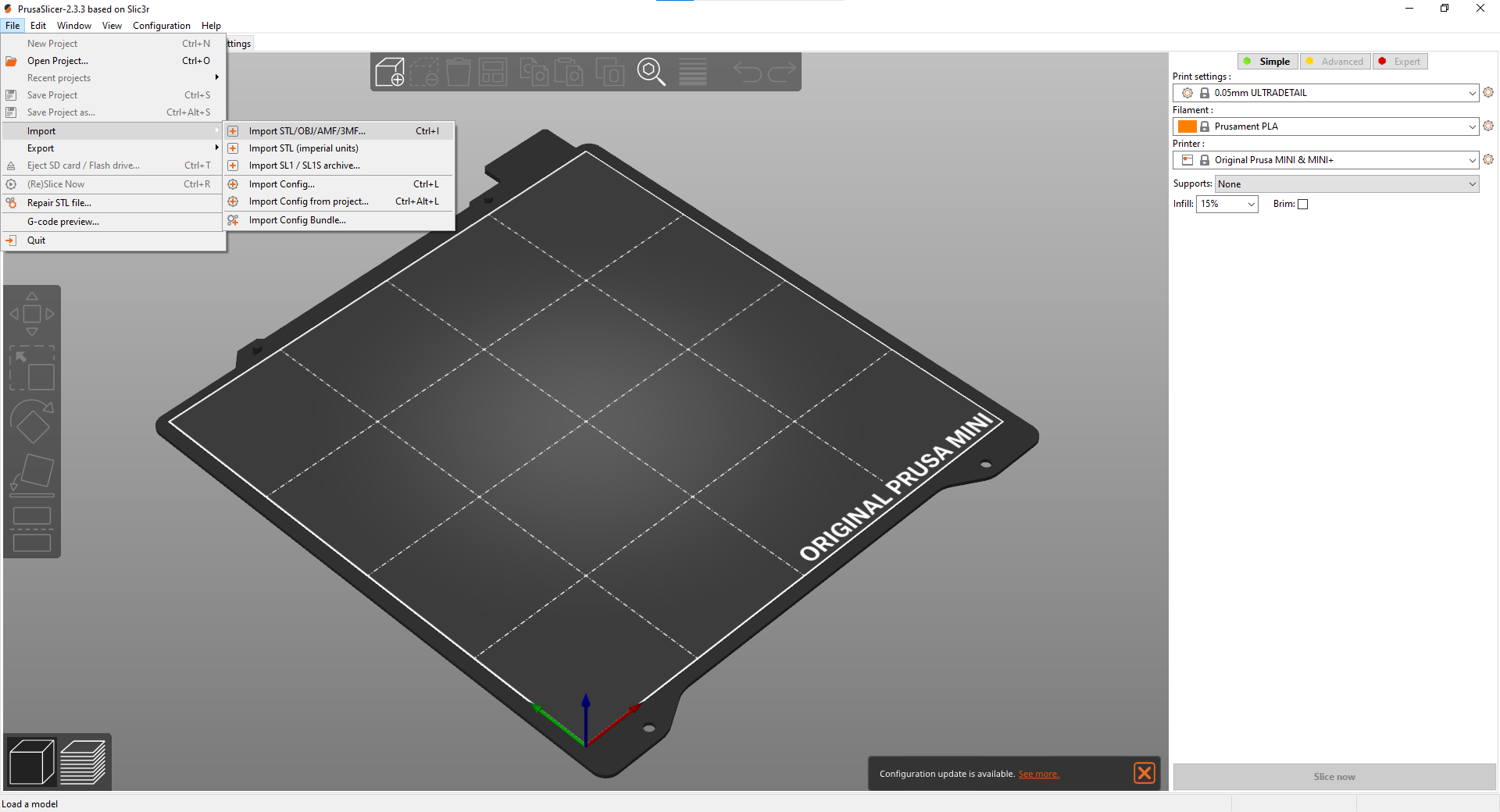This screenshot has width=1500, height=812.
Task: Choose G-code preview
Action: tap(112, 222)
